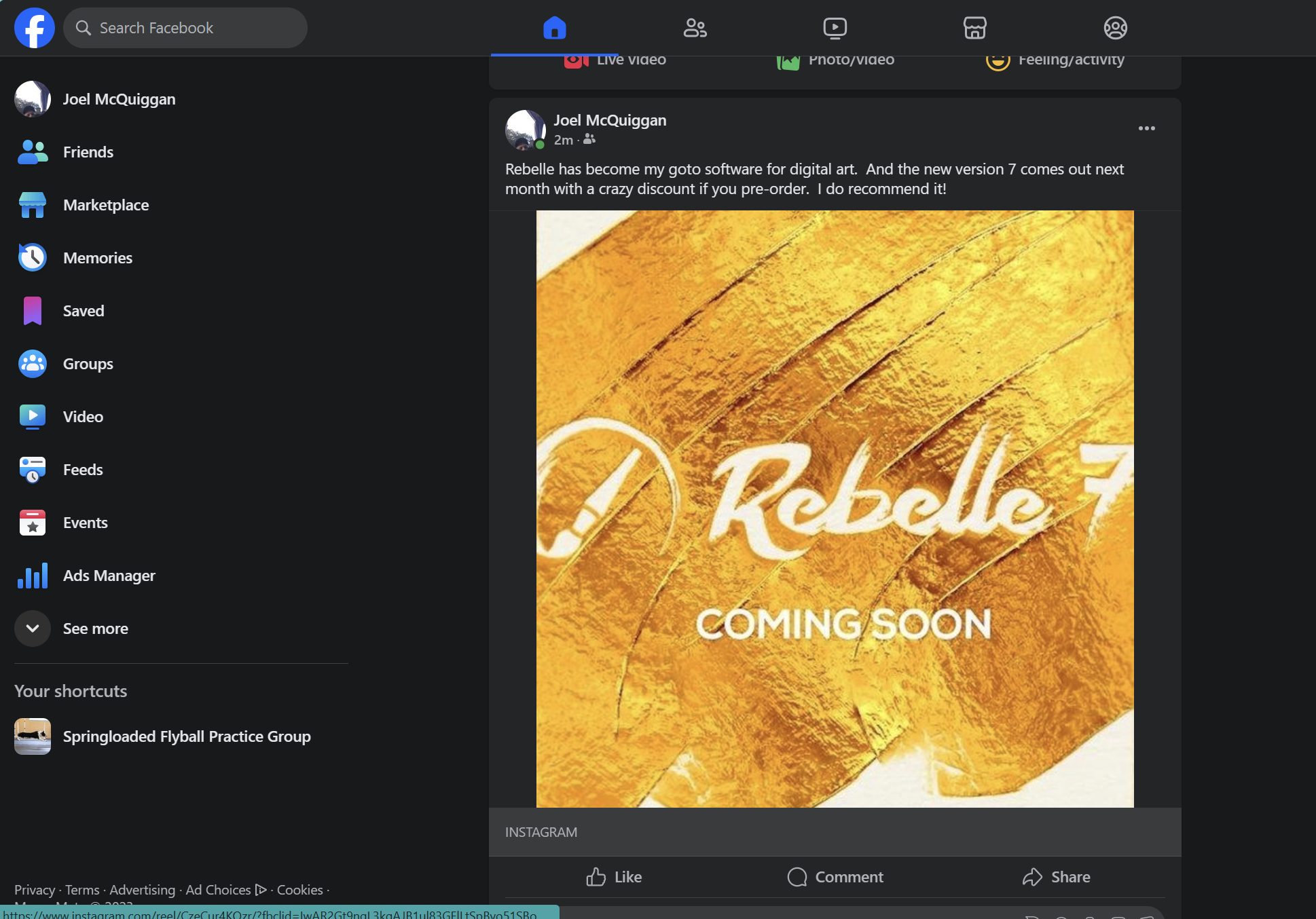Open the Advertising footer link

point(142,890)
